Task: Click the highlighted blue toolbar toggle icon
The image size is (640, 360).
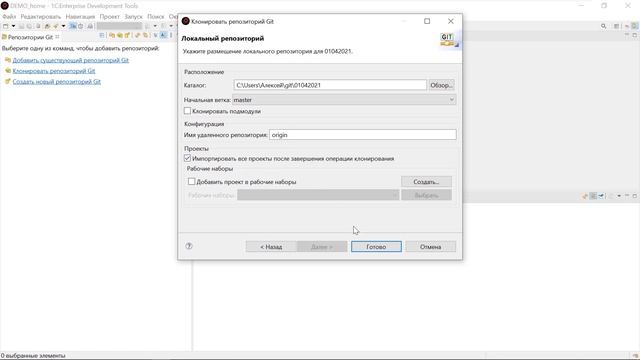Action: tap(73, 26)
